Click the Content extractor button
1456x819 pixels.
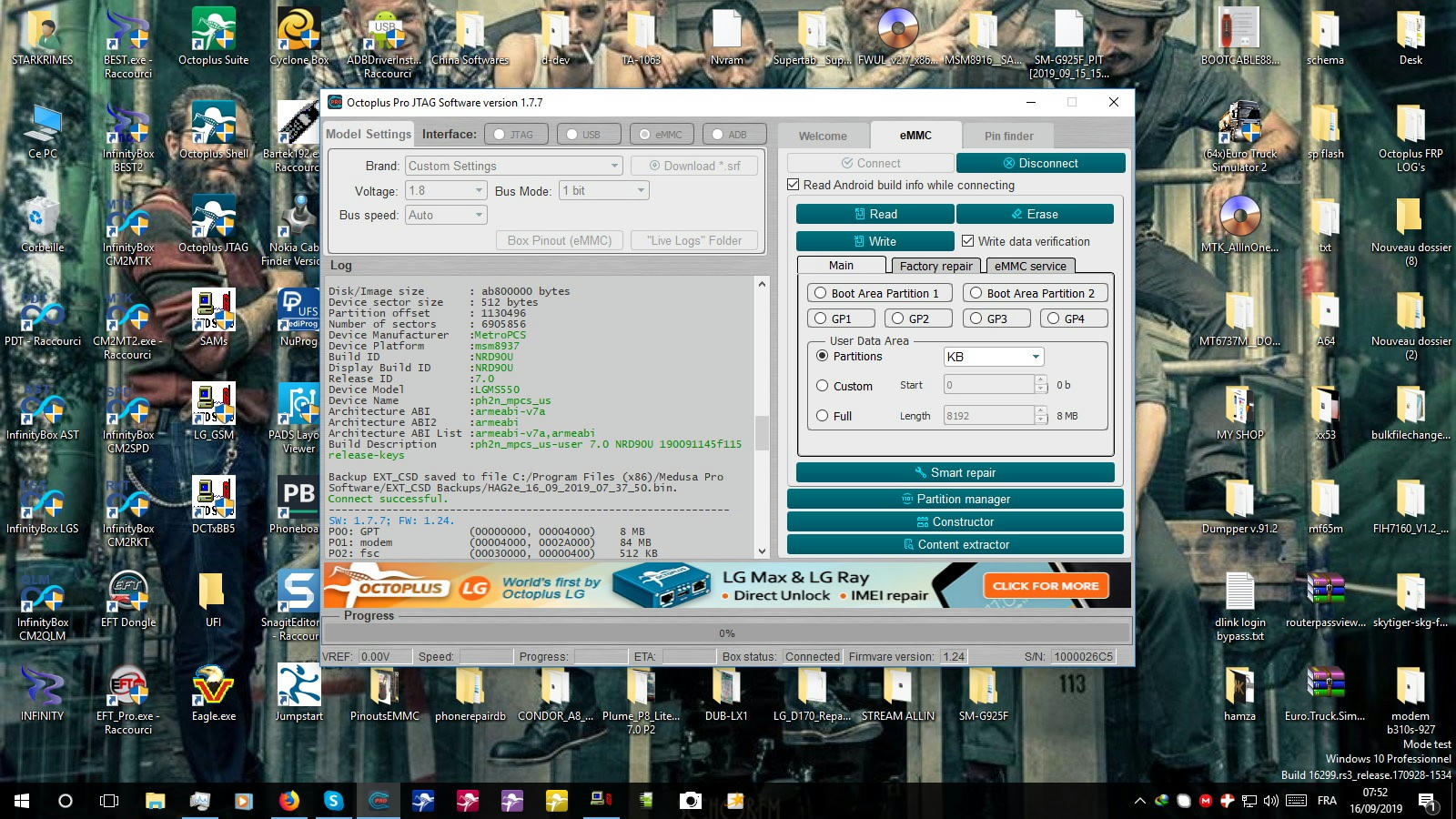955,544
